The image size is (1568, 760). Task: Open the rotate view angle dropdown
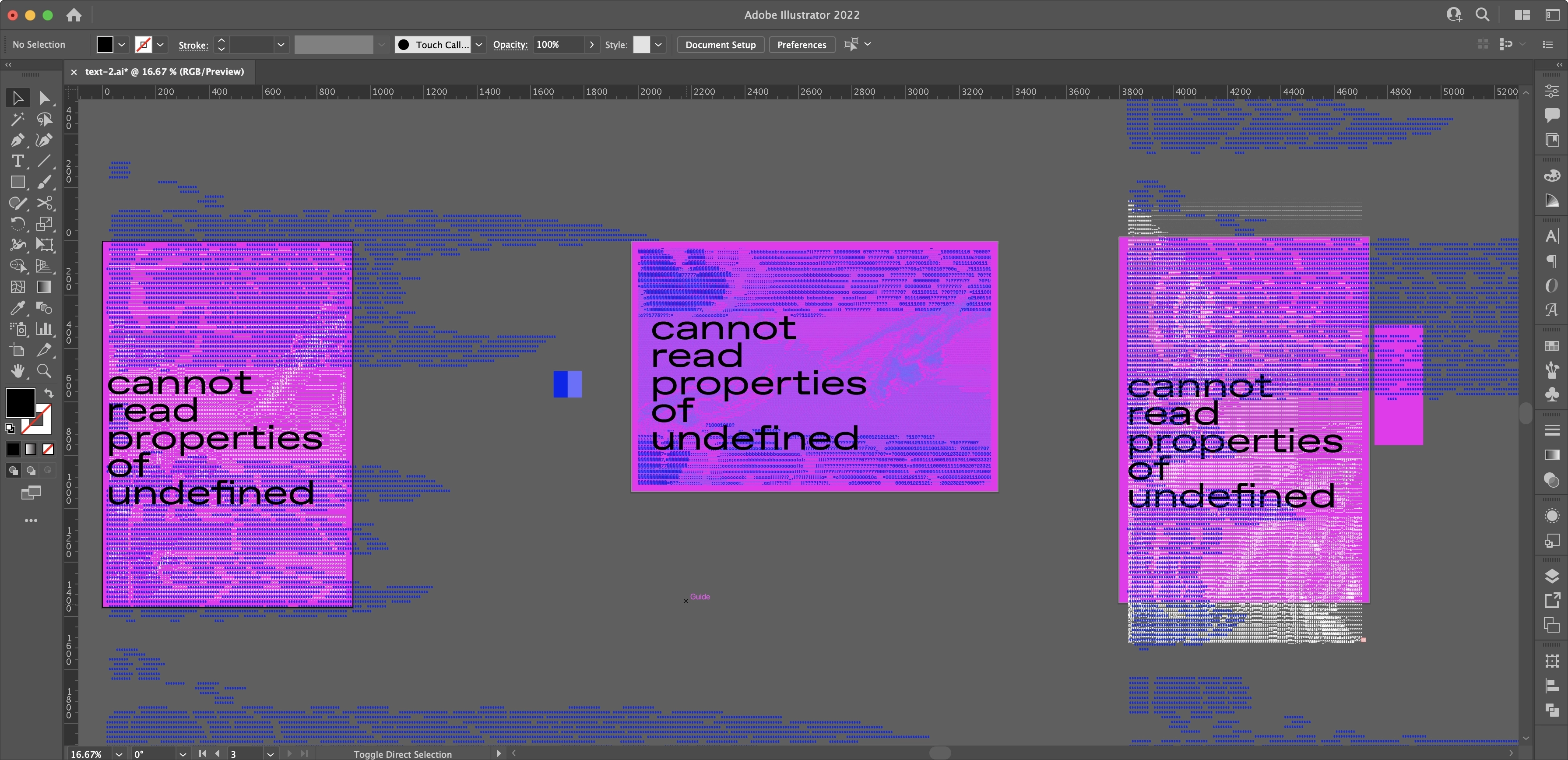[x=183, y=754]
